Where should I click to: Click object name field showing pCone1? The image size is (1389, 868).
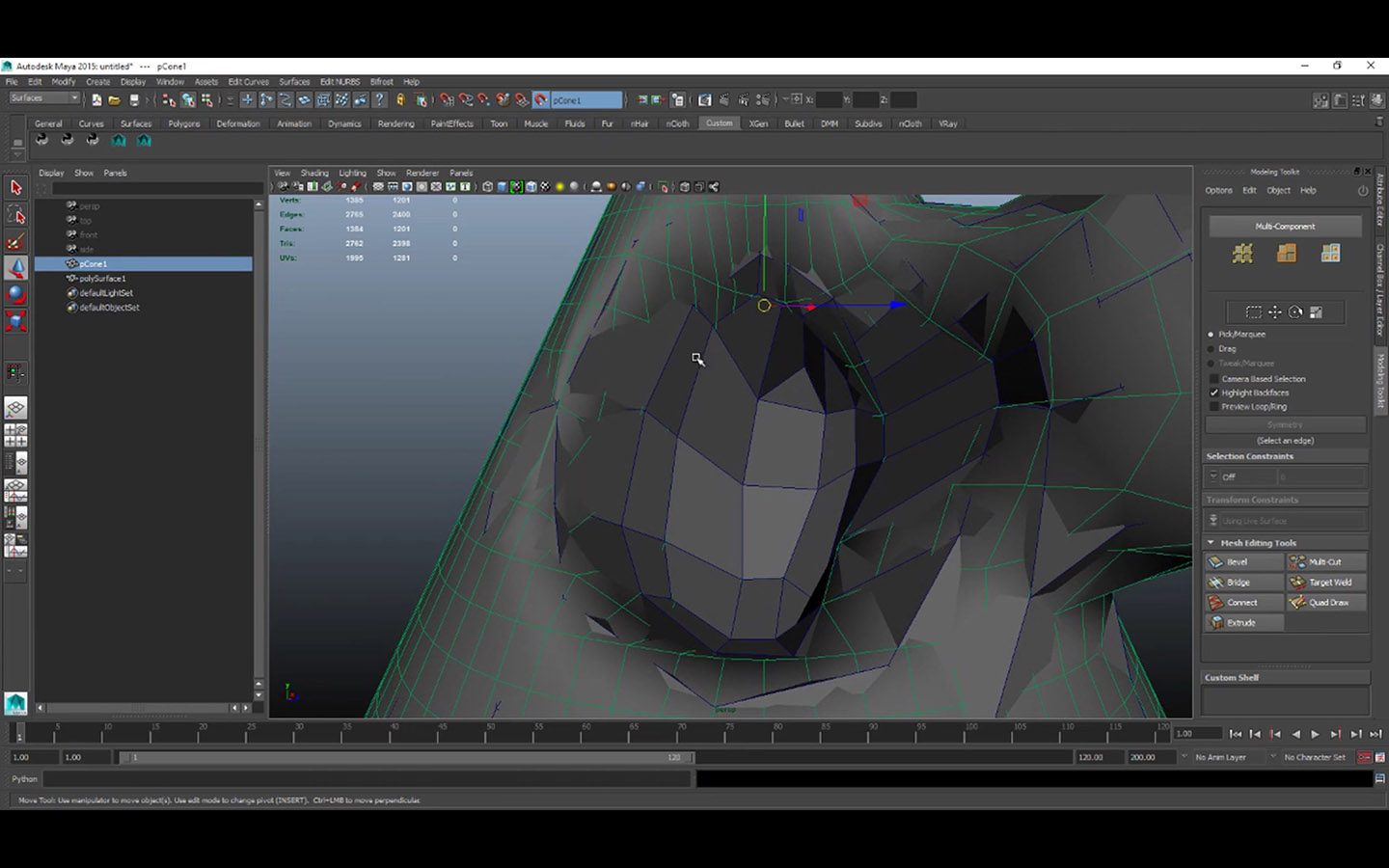coord(586,99)
